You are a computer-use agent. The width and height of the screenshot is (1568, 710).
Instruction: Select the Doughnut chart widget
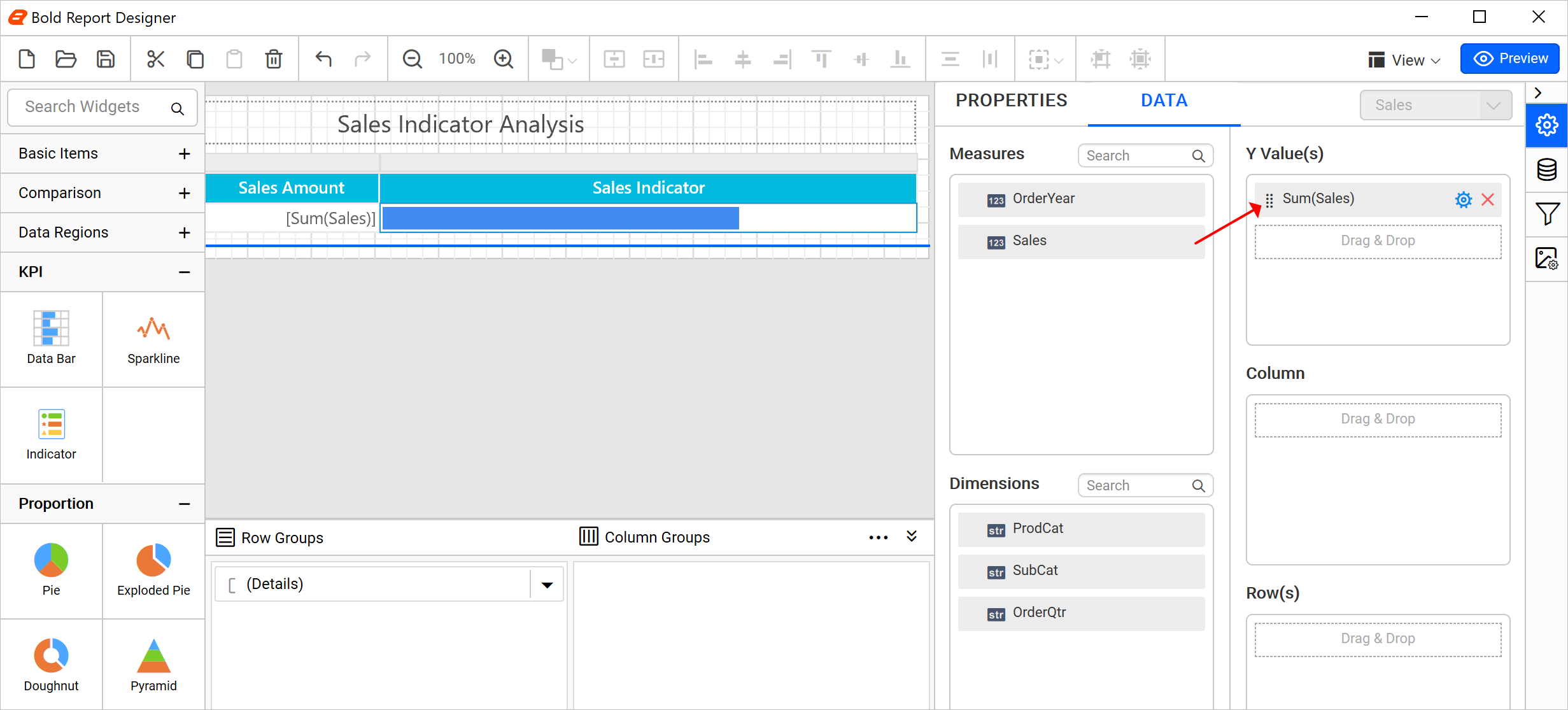pos(51,666)
